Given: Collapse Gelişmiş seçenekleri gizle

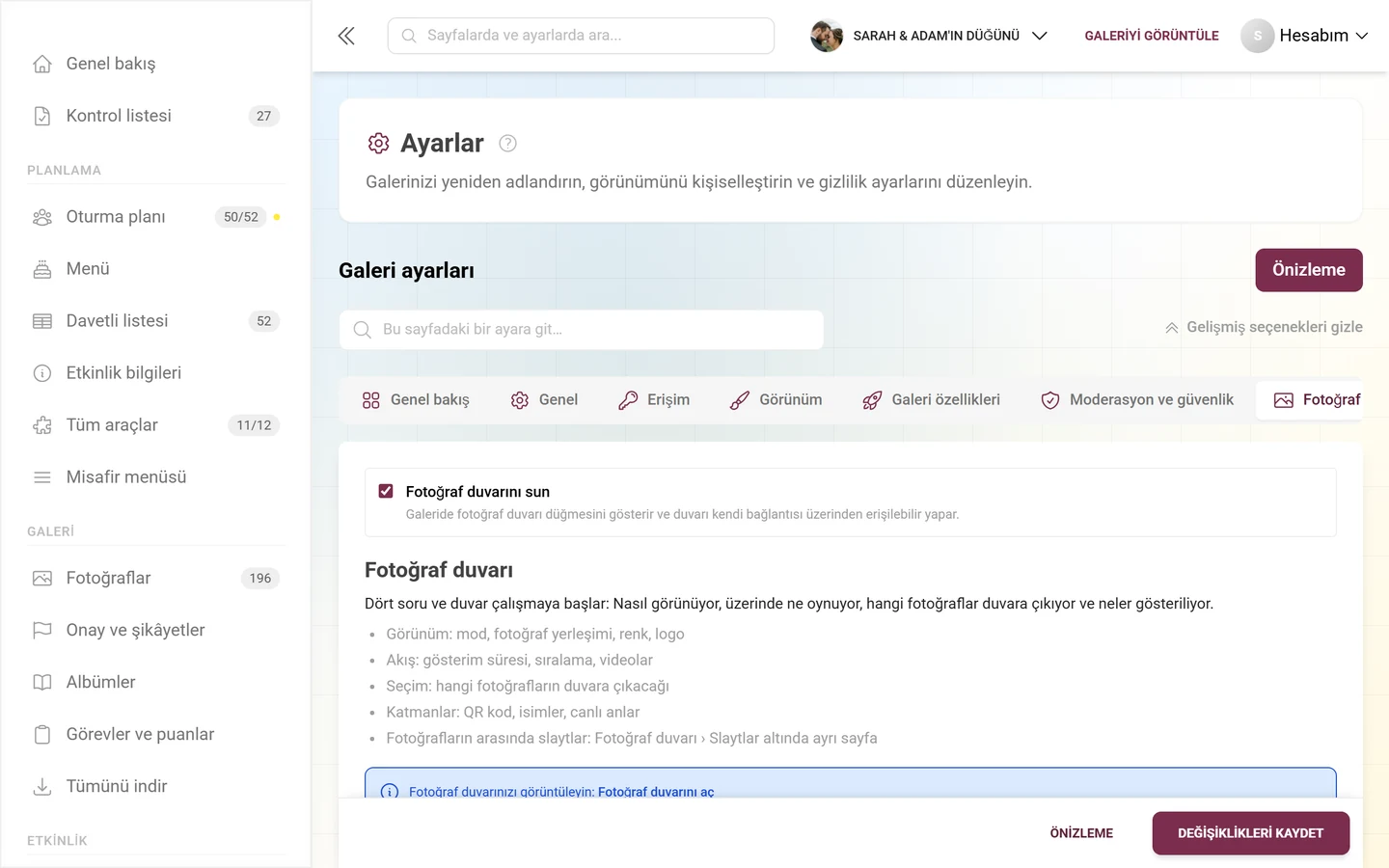Looking at the screenshot, I should [1264, 327].
